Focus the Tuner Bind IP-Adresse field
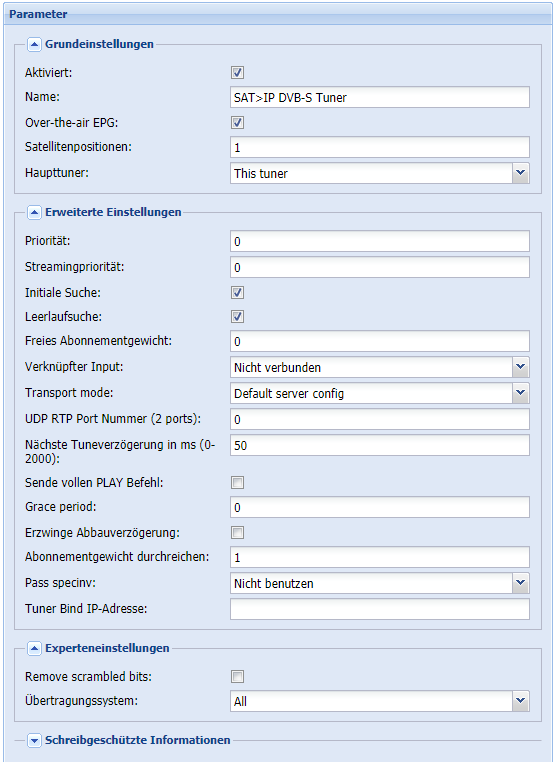557x762 pixels. pyautogui.click(x=380, y=609)
